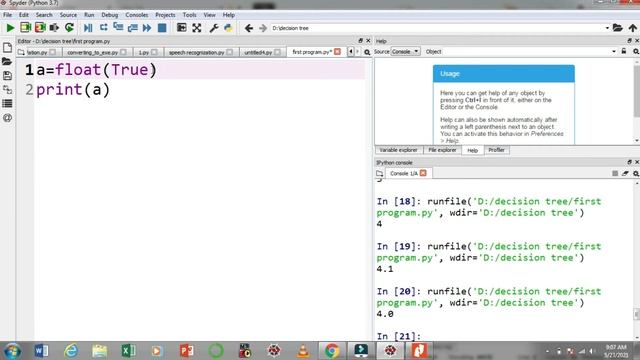Close the Console 1/A tab
Screen dimensions: 640x360
(x=423, y=173)
